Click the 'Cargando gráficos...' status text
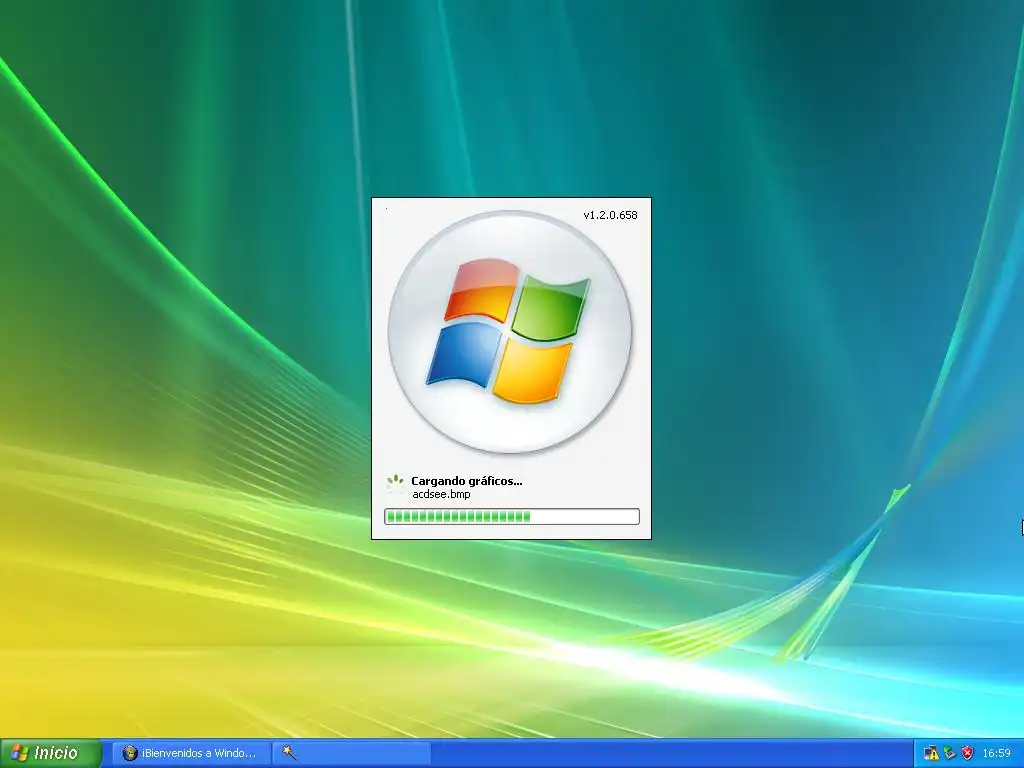 [466, 481]
